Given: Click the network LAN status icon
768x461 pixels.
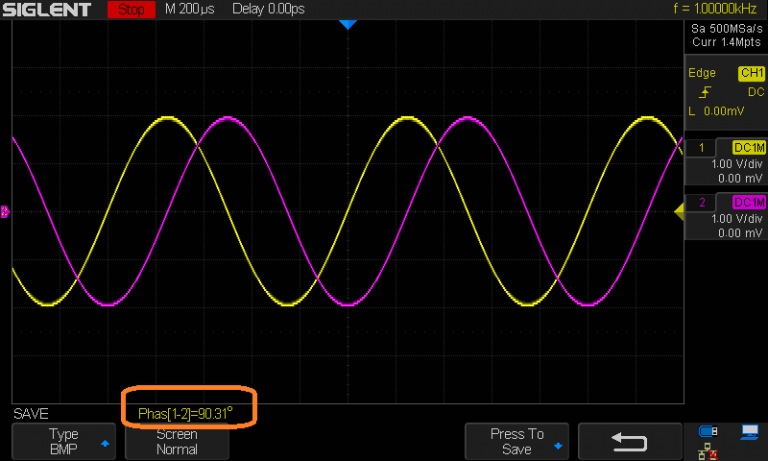Looking at the screenshot, I should coord(708,451).
